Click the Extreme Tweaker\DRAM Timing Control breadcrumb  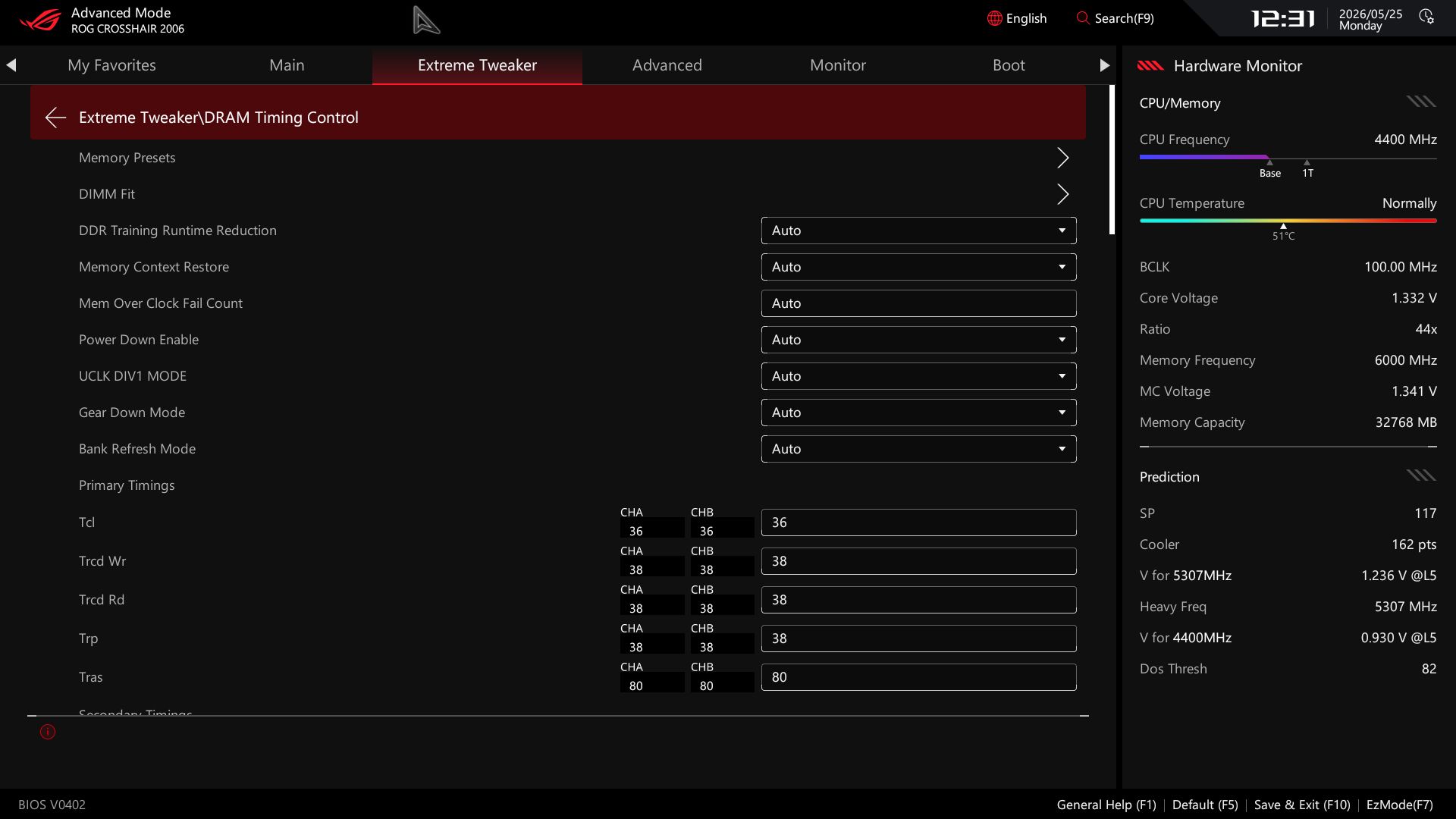[x=218, y=118]
